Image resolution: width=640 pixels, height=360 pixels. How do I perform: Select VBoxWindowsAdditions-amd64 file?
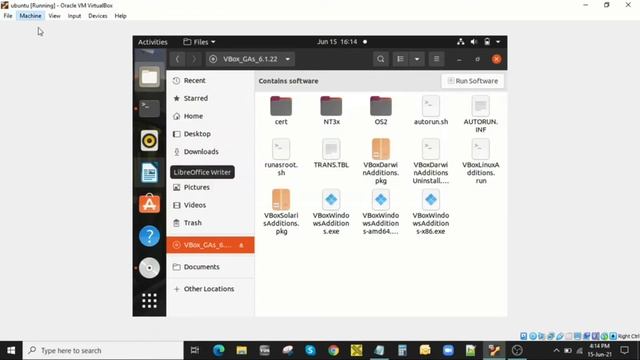click(x=381, y=211)
